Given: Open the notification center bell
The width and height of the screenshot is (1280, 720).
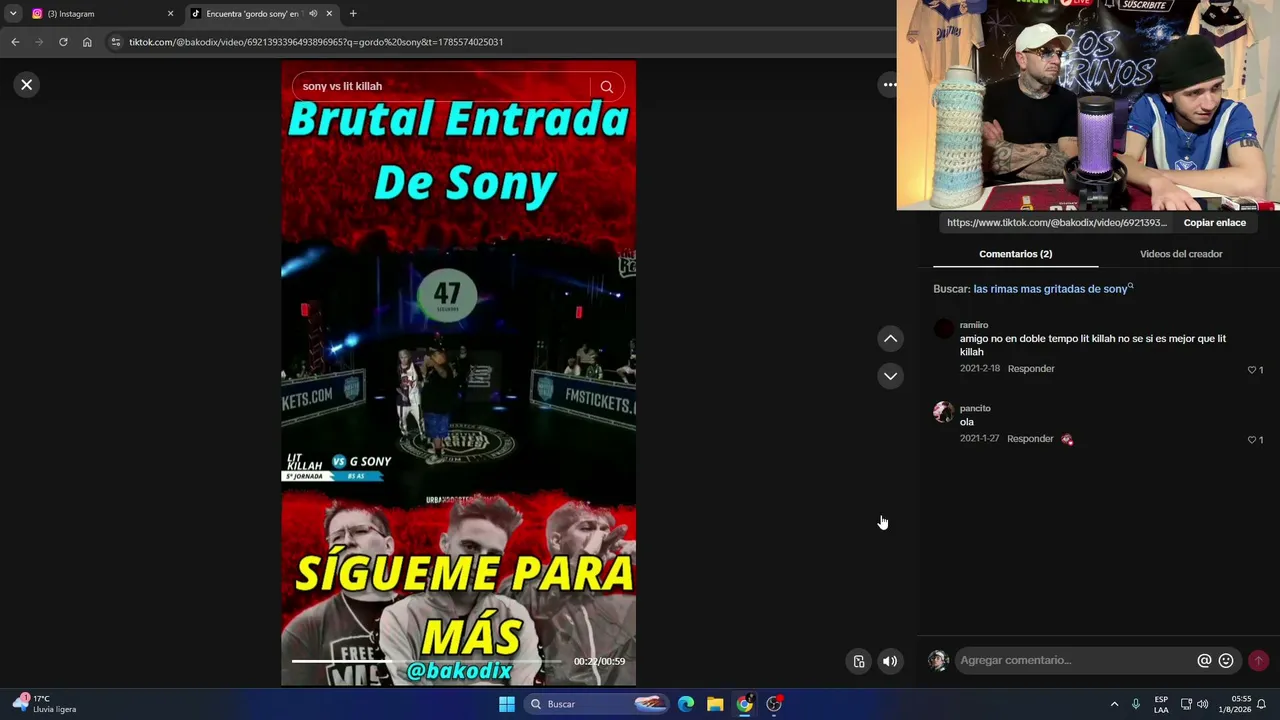Looking at the screenshot, I should coord(1262,704).
